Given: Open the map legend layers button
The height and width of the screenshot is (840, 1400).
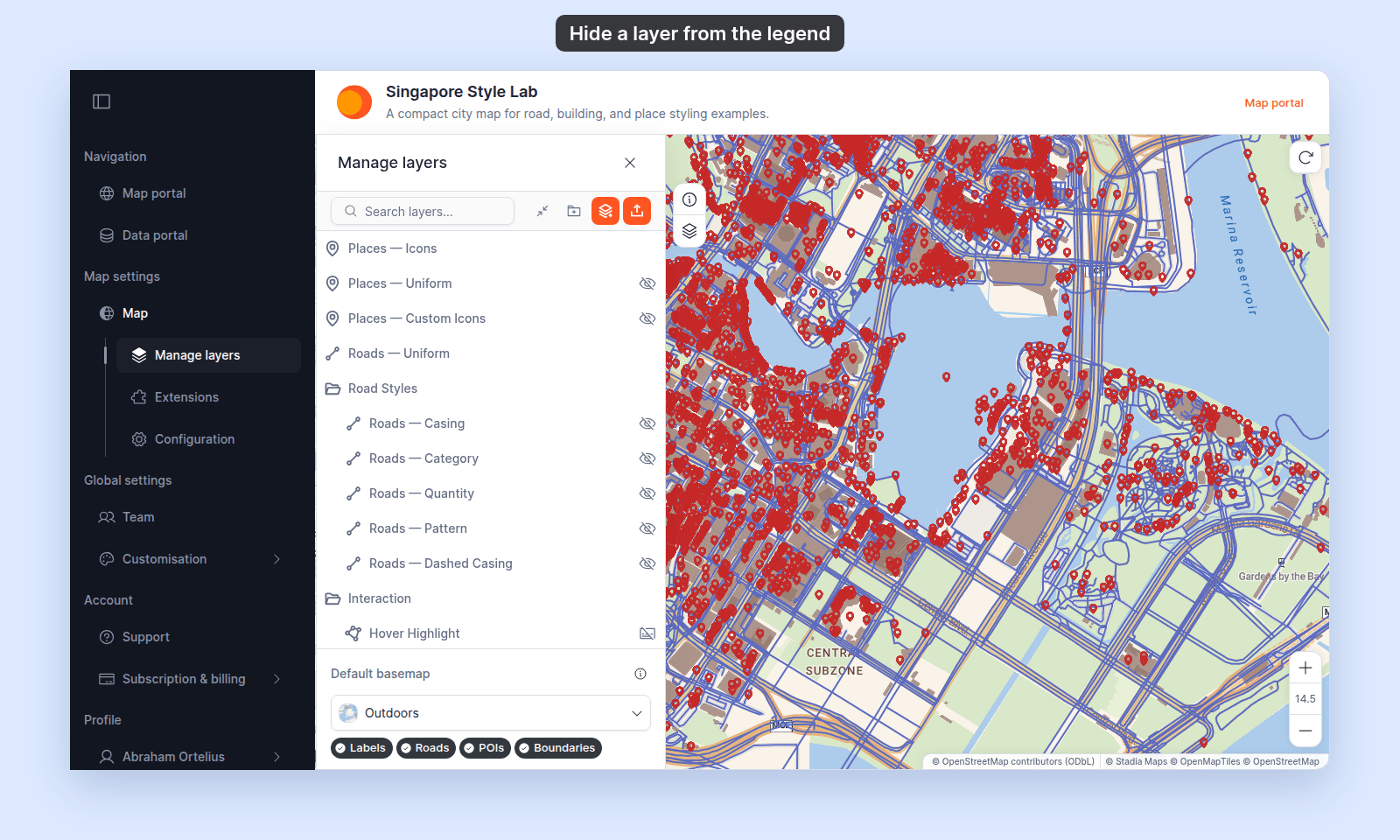Looking at the screenshot, I should [x=689, y=231].
